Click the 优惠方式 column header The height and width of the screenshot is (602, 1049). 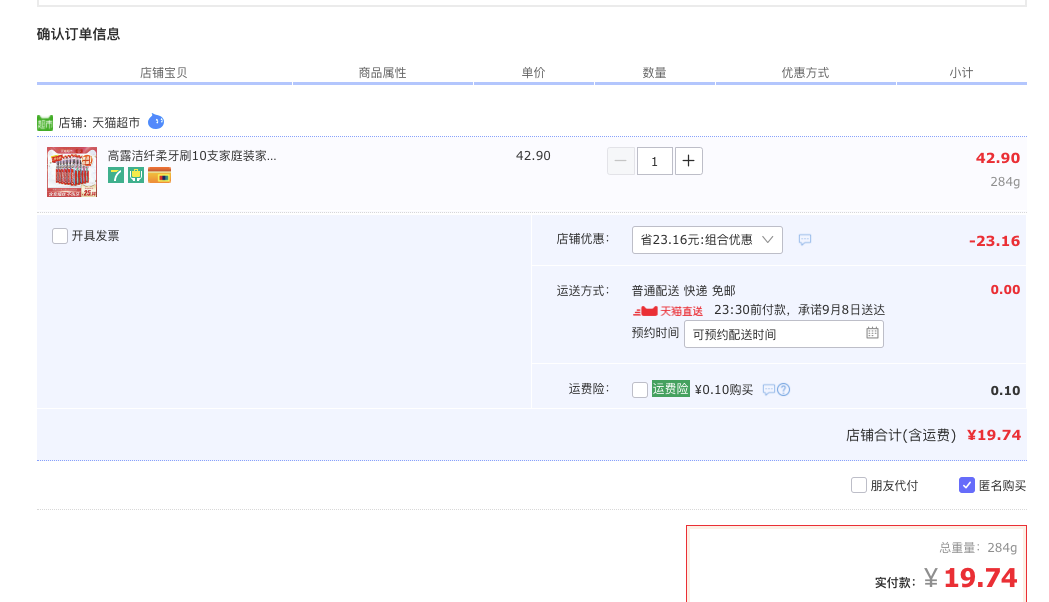tap(805, 73)
